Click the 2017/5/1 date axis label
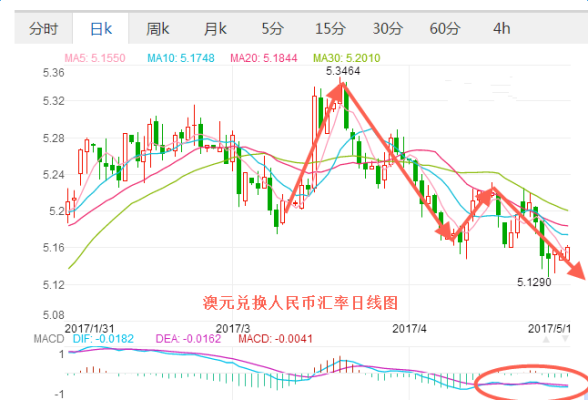 point(549,328)
